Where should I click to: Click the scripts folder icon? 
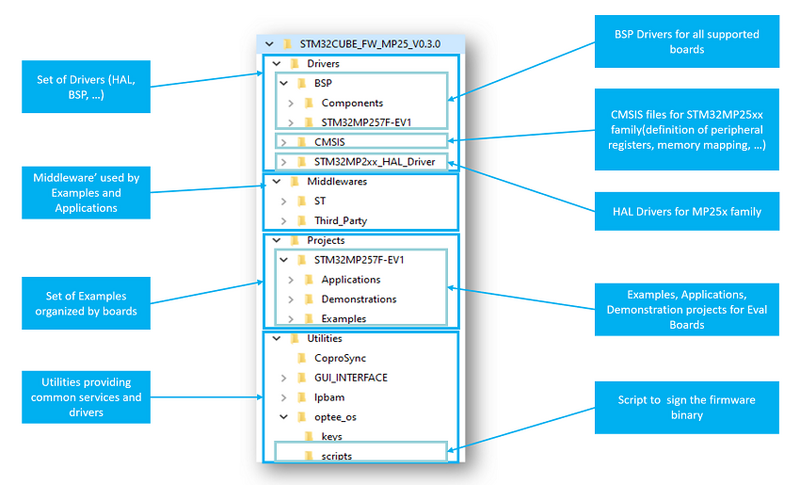pos(309,456)
